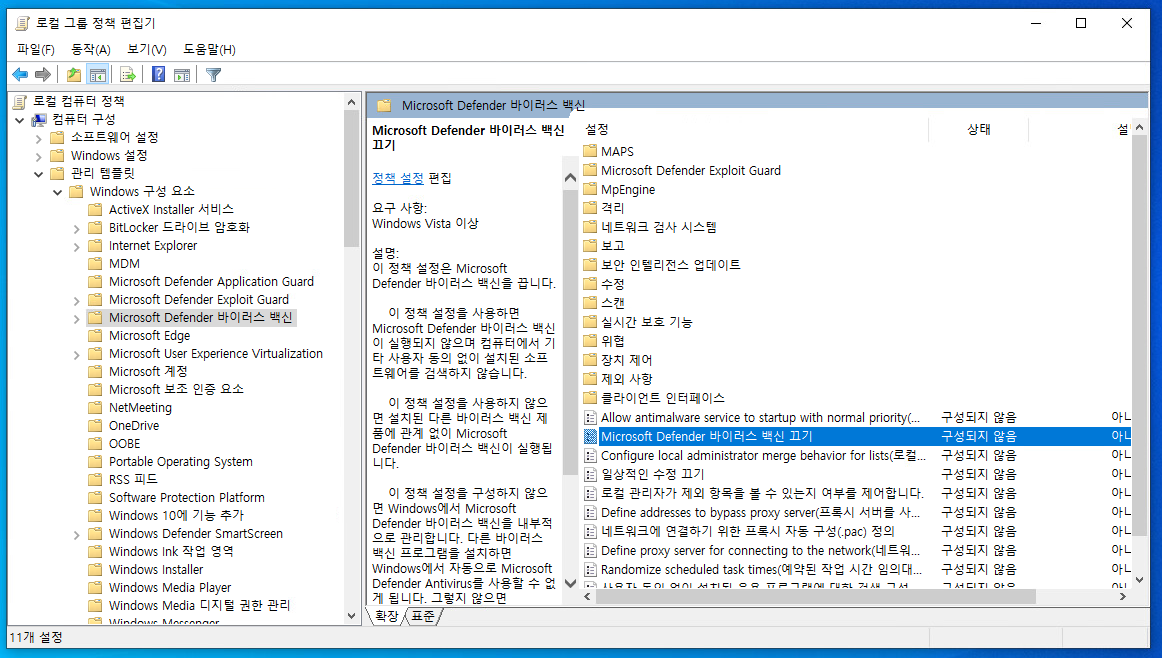1162x658 pixels.
Task: Click the tree pane vertical scrollbar thumb
Action: [351, 178]
